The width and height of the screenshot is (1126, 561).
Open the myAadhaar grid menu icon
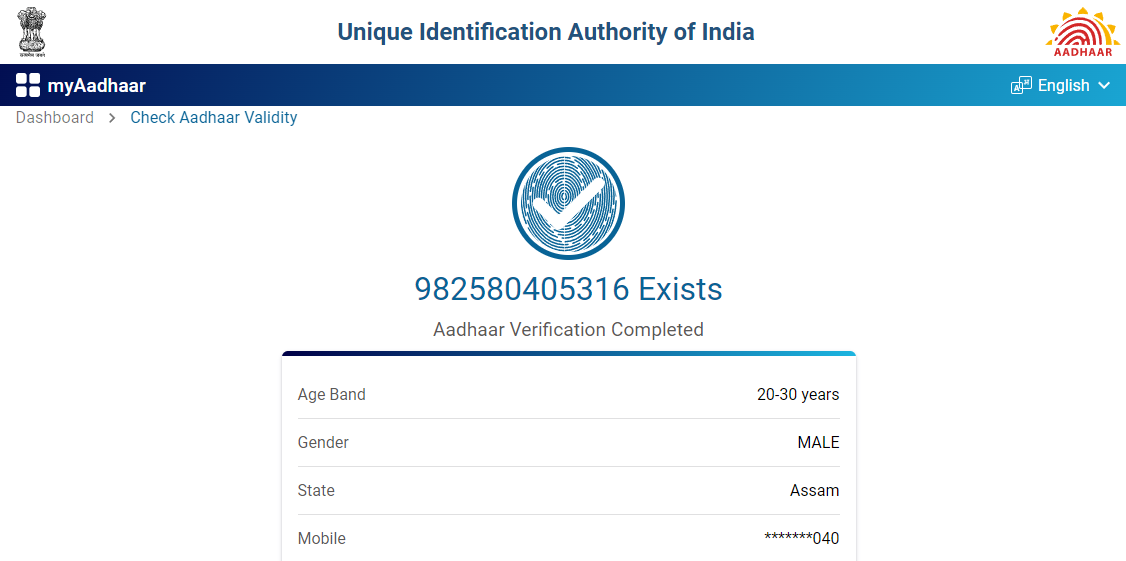tap(28, 86)
